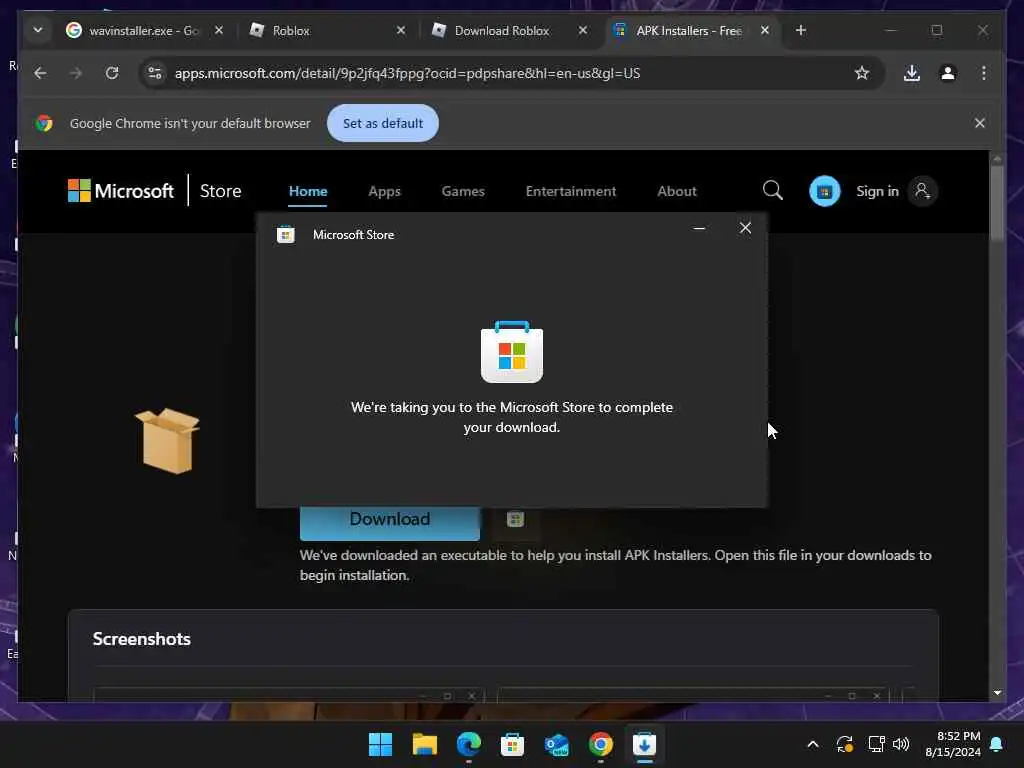1024x768 pixels.
Task: Open a new Chrome tab
Action: (x=801, y=30)
